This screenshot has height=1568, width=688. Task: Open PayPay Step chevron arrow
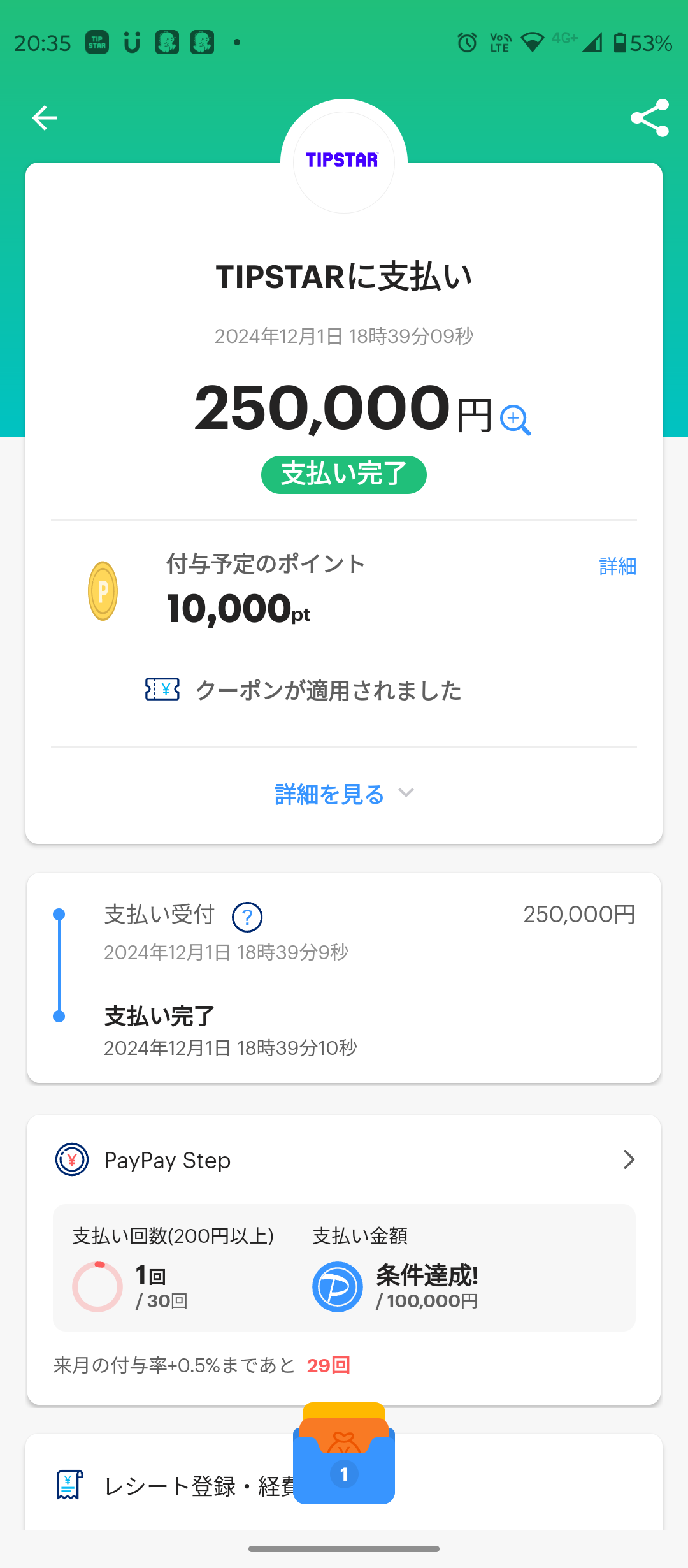(629, 1159)
